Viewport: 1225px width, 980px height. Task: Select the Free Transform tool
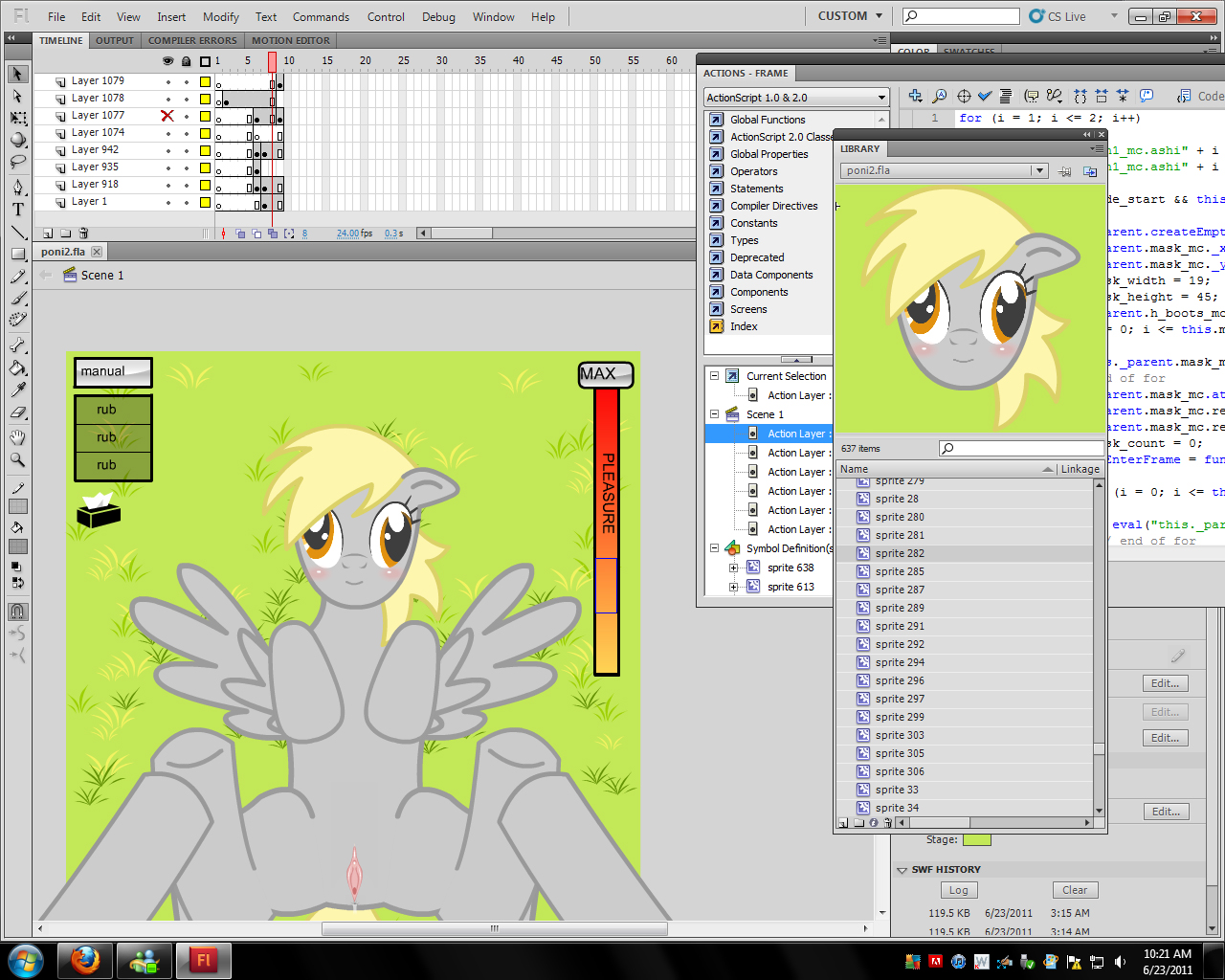[x=18, y=118]
